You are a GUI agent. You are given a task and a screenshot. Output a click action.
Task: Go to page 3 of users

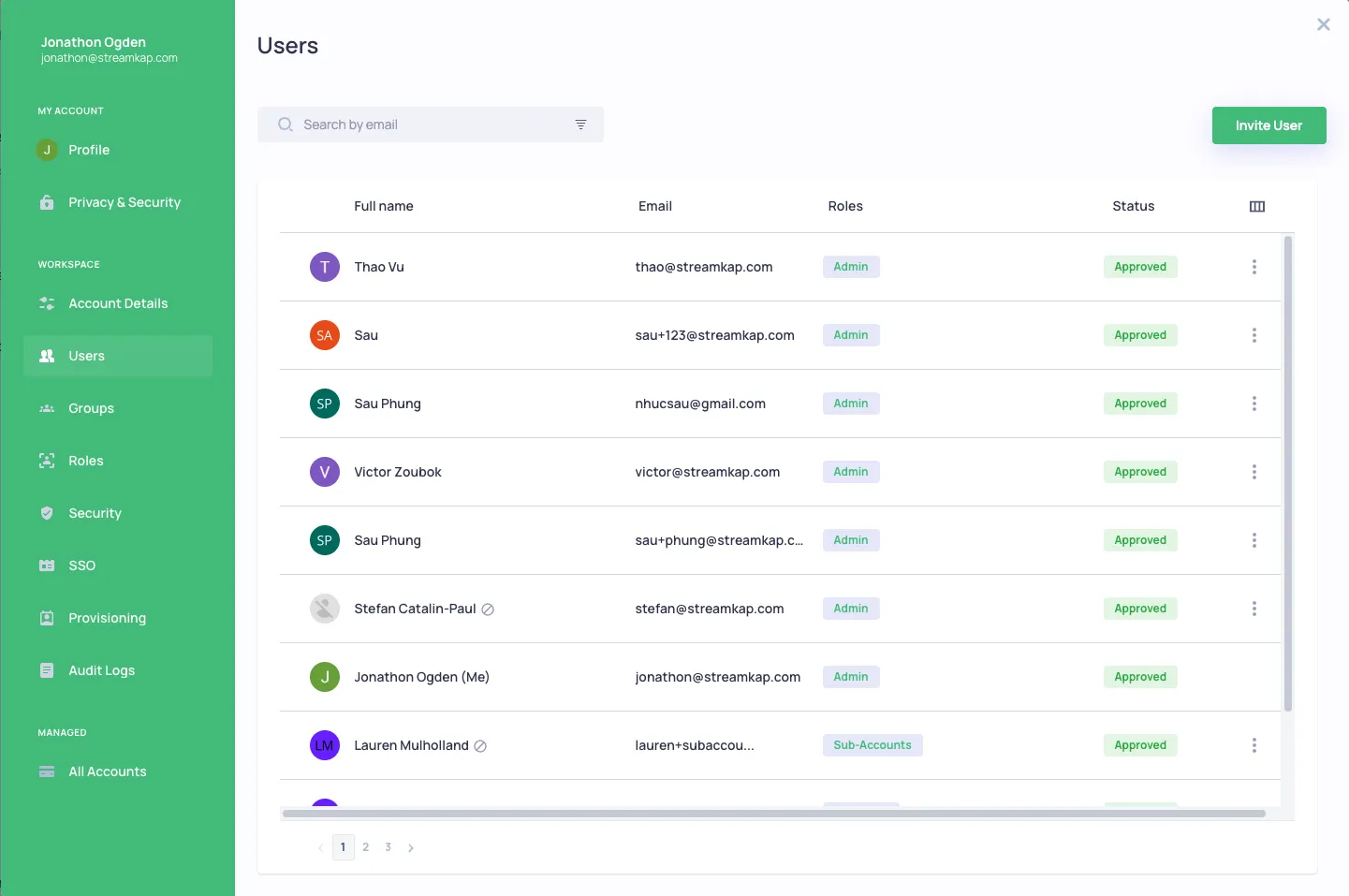[389, 847]
